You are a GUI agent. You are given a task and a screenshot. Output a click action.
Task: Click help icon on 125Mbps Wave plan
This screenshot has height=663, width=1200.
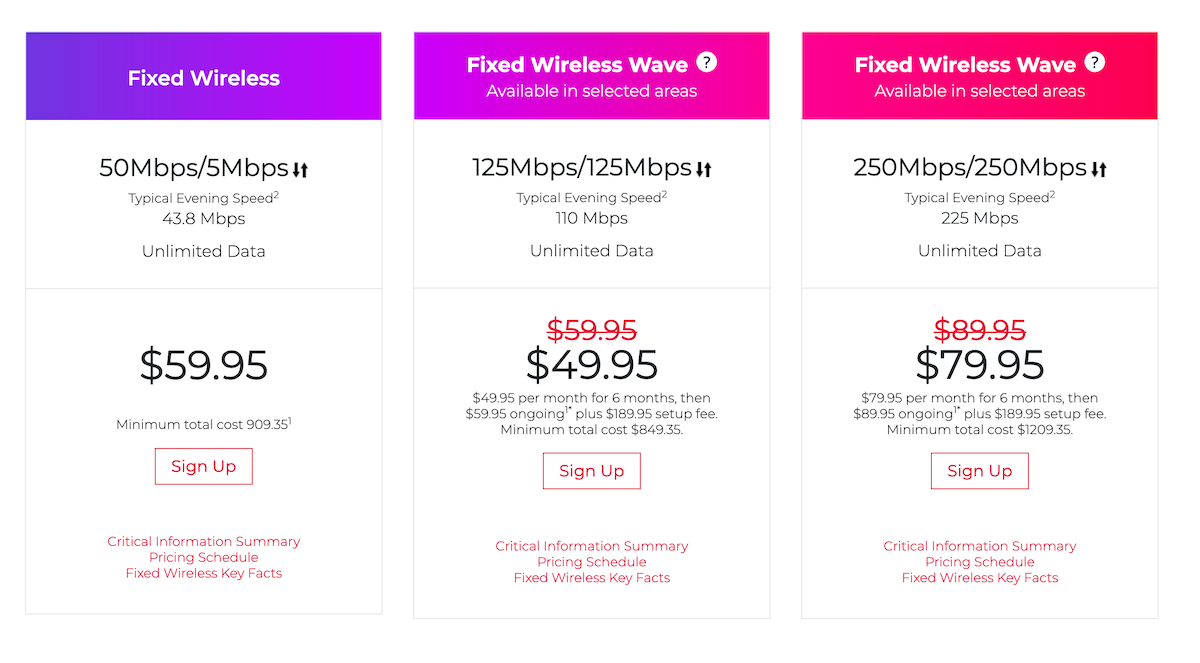707,63
